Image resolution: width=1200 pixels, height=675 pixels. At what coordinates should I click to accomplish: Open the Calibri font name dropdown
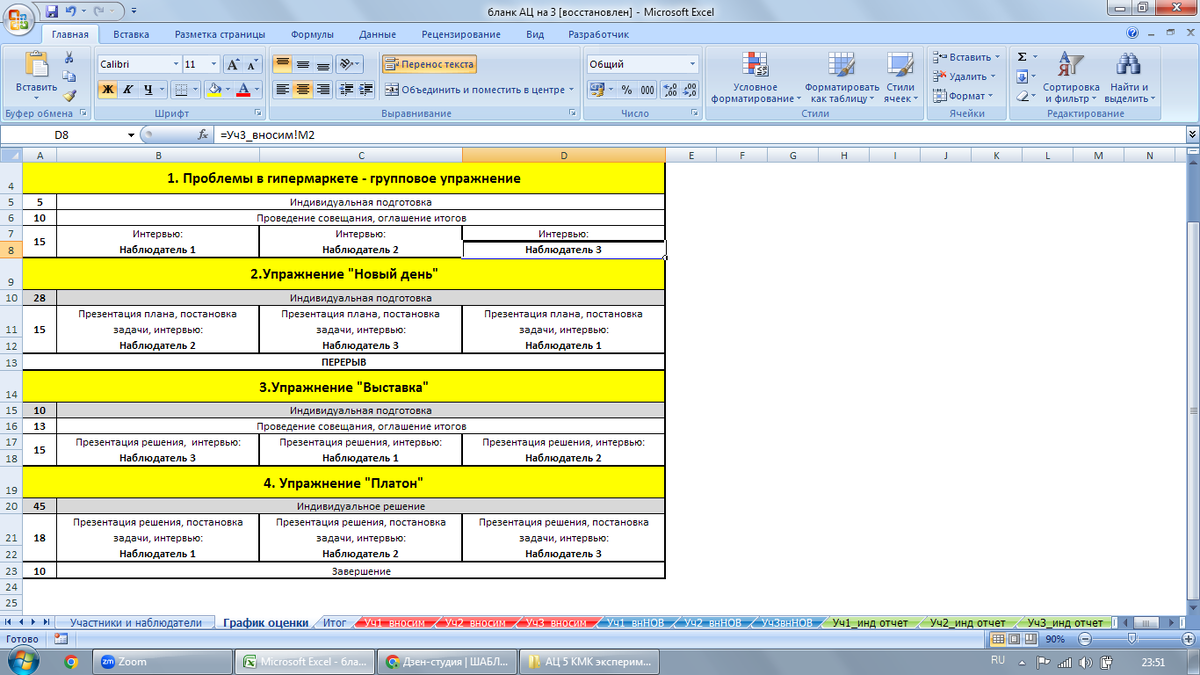[x=174, y=64]
